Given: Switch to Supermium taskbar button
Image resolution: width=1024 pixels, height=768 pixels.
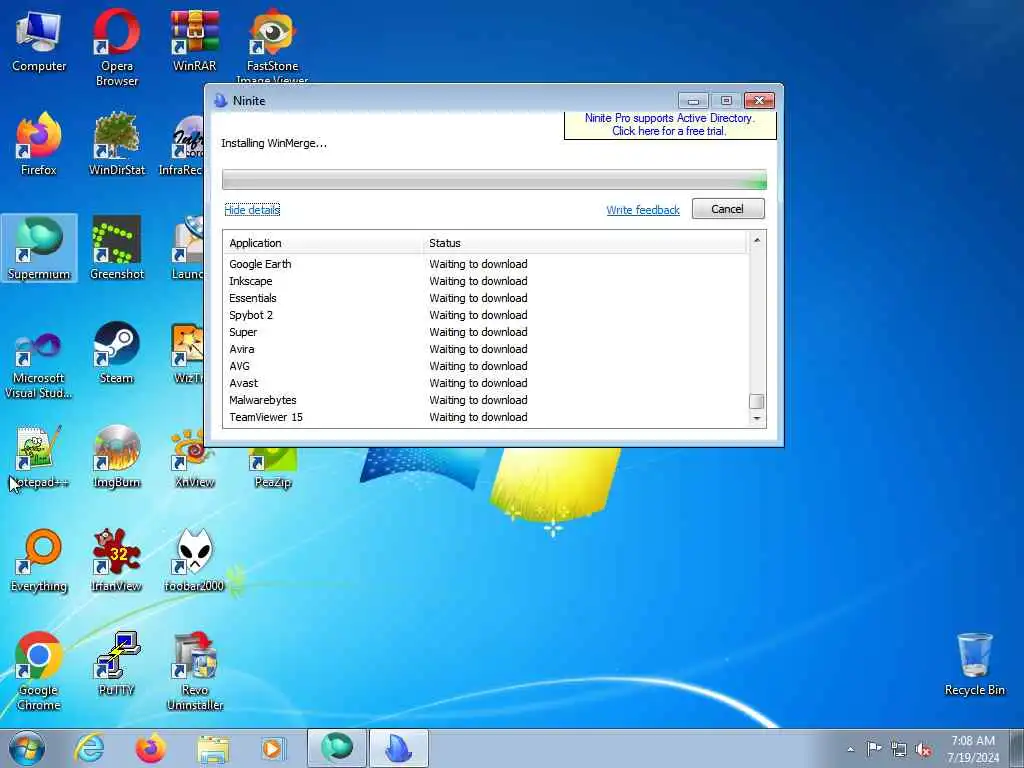Looking at the screenshot, I should pos(336,748).
